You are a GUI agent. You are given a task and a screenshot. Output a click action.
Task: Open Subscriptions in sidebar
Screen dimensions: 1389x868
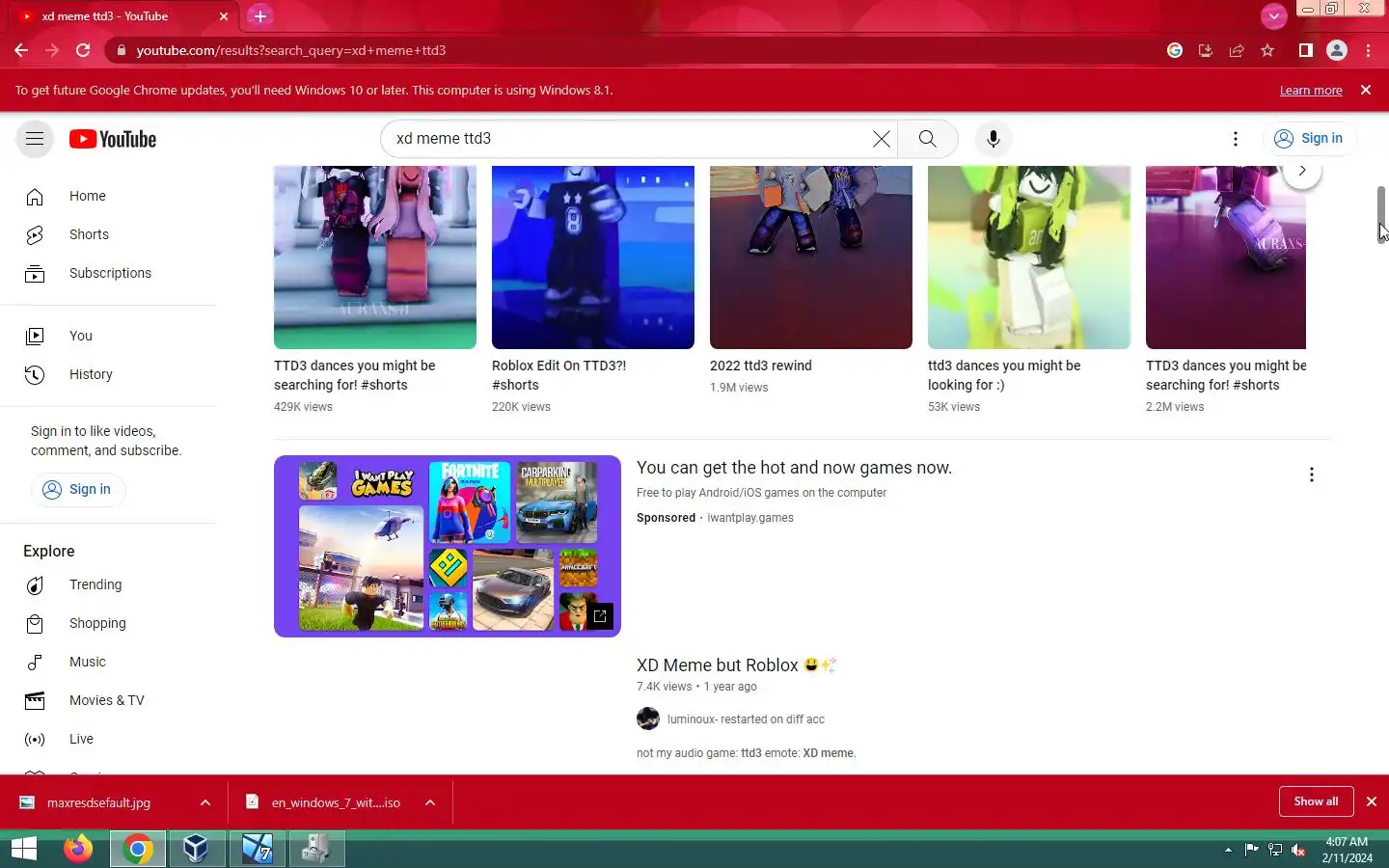(x=108, y=273)
